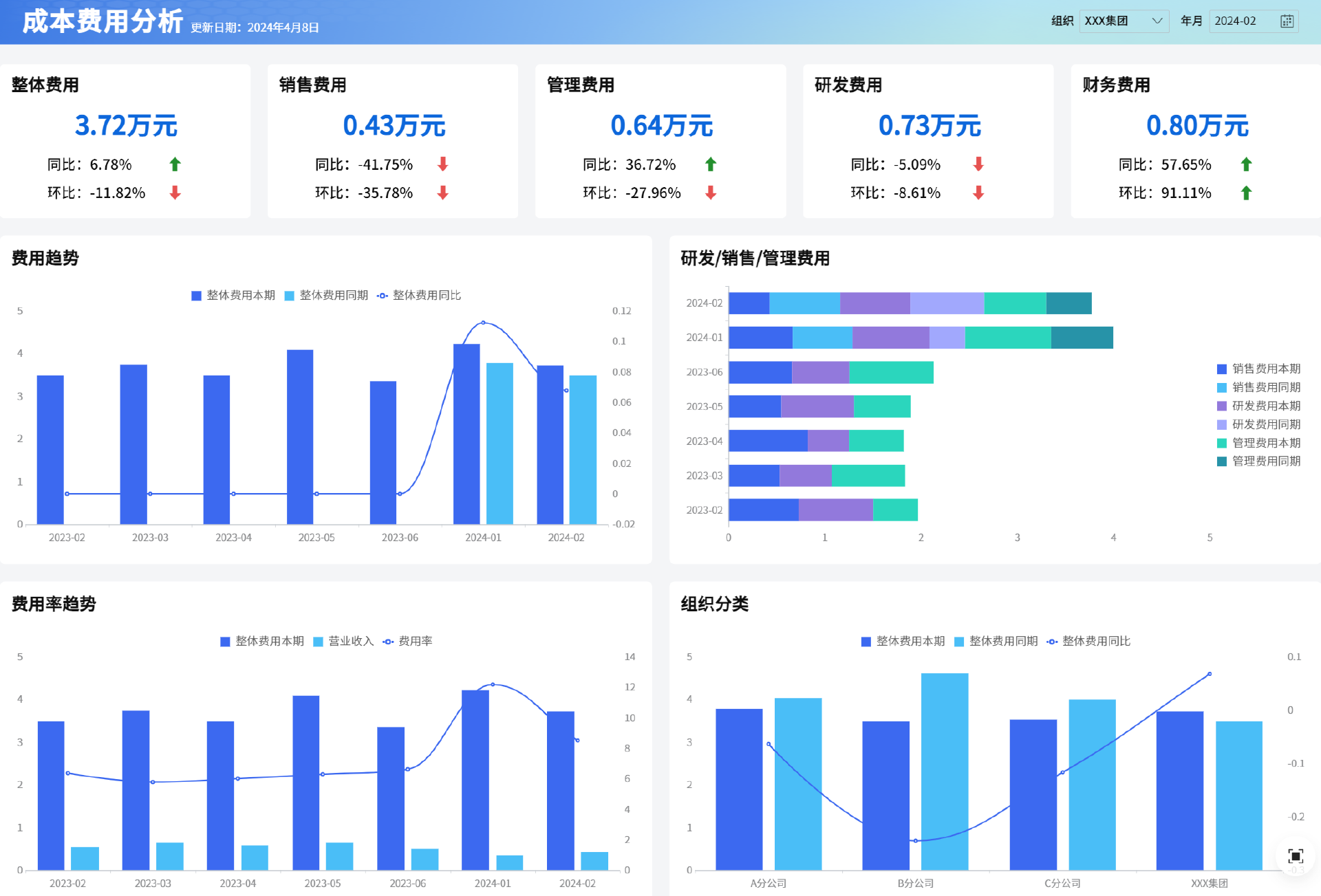The width and height of the screenshot is (1321, 896).
Task: Click red down arrow beside 研发费用 同比
Action: click(x=978, y=164)
